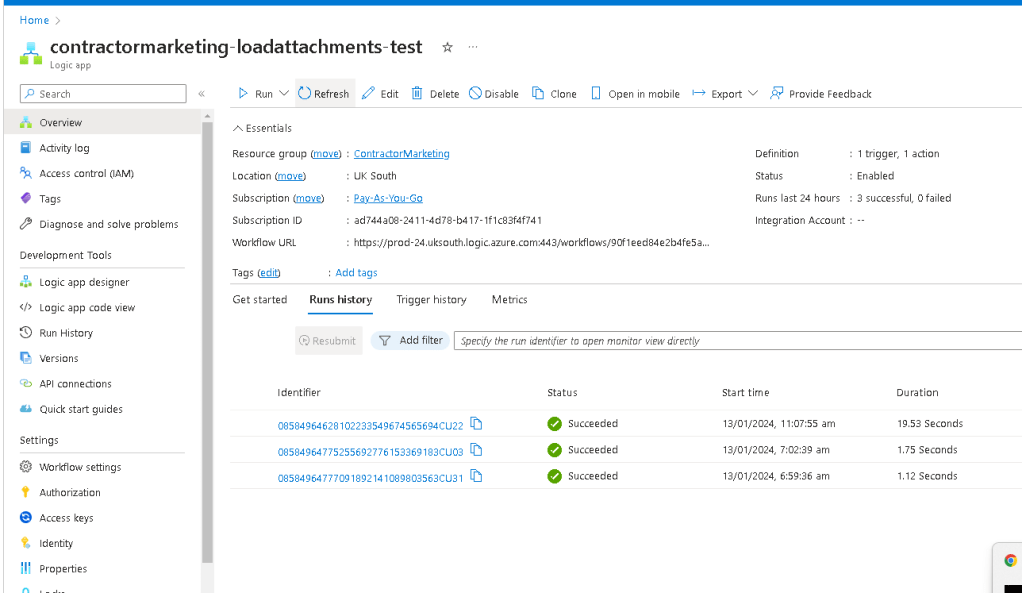Click the Tags icon in the sidebar

25,198
